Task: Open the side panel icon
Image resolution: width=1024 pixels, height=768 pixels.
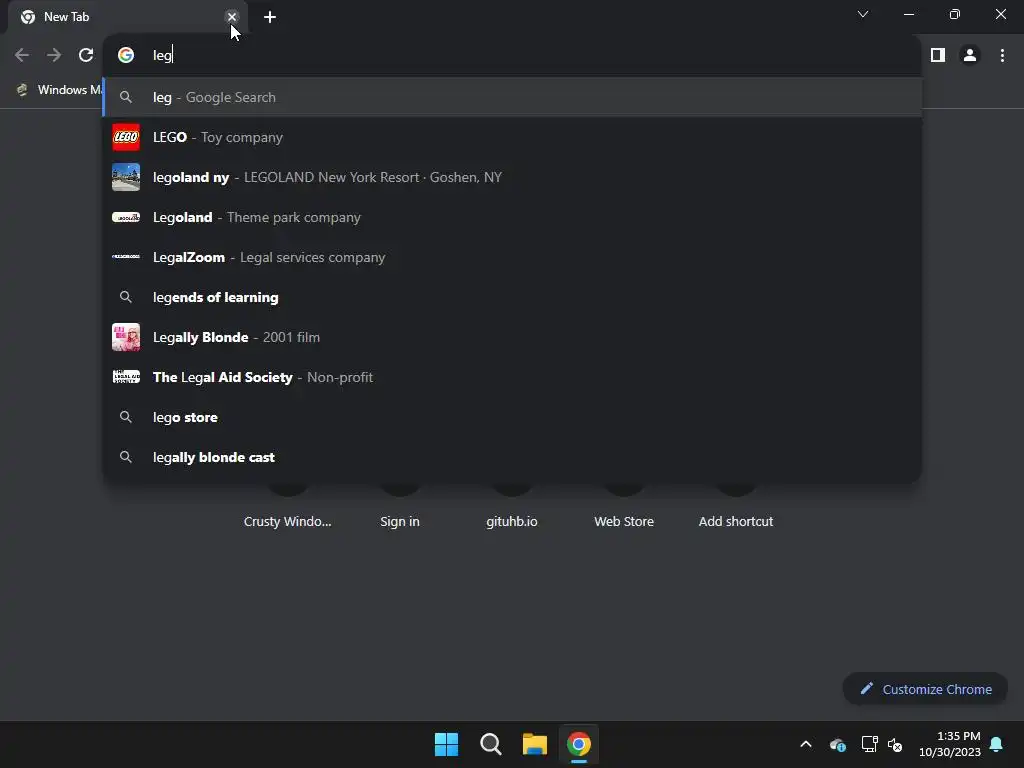Action: click(938, 55)
